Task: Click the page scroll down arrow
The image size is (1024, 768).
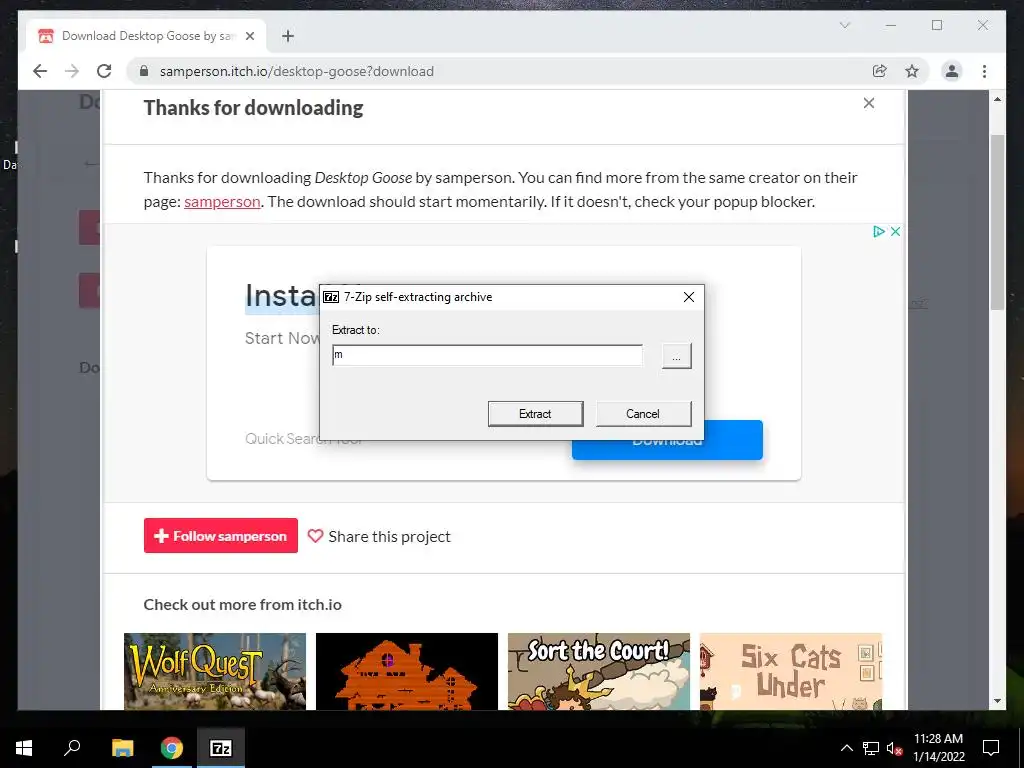Action: (997, 701)
